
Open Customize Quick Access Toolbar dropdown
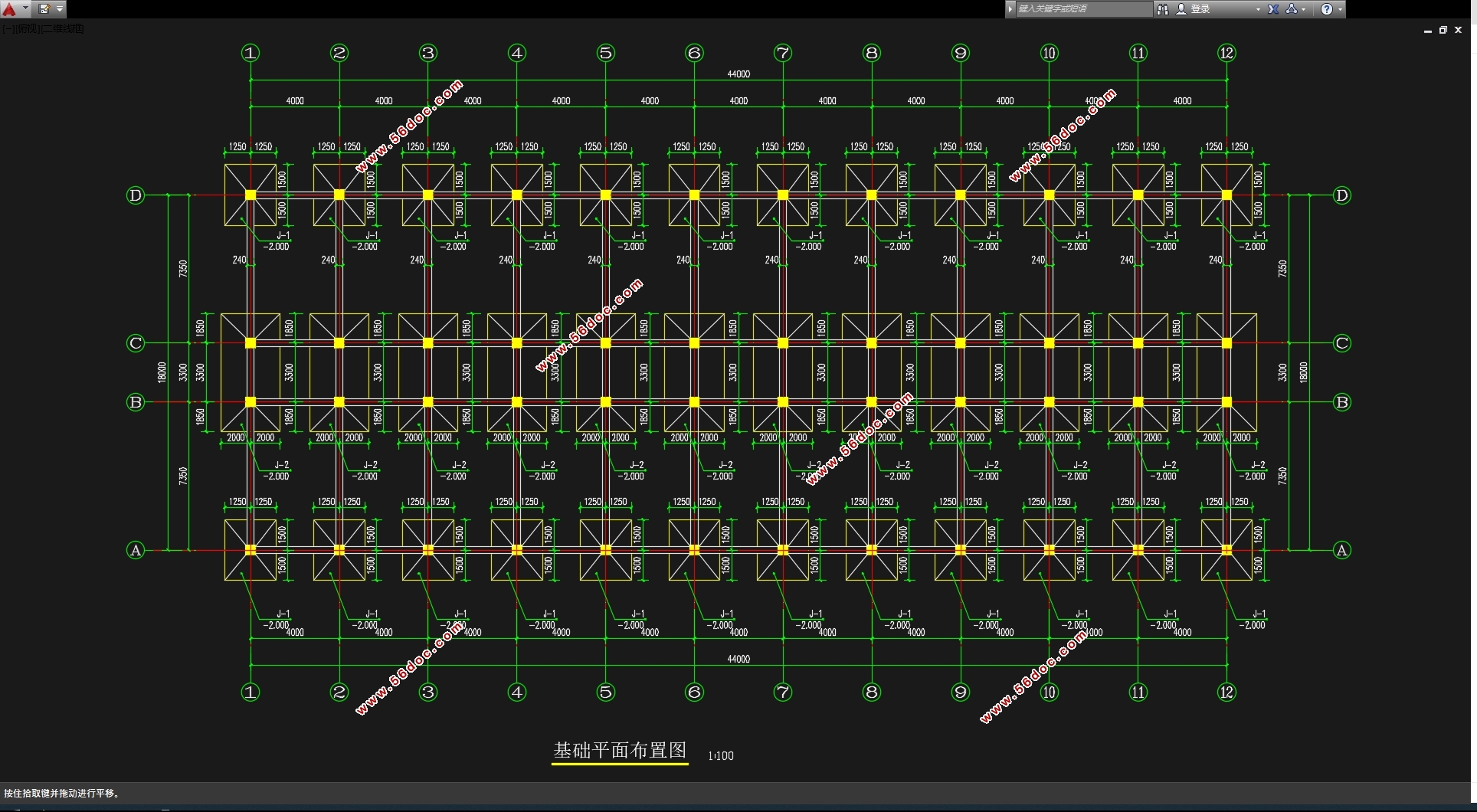click(60, 9)
